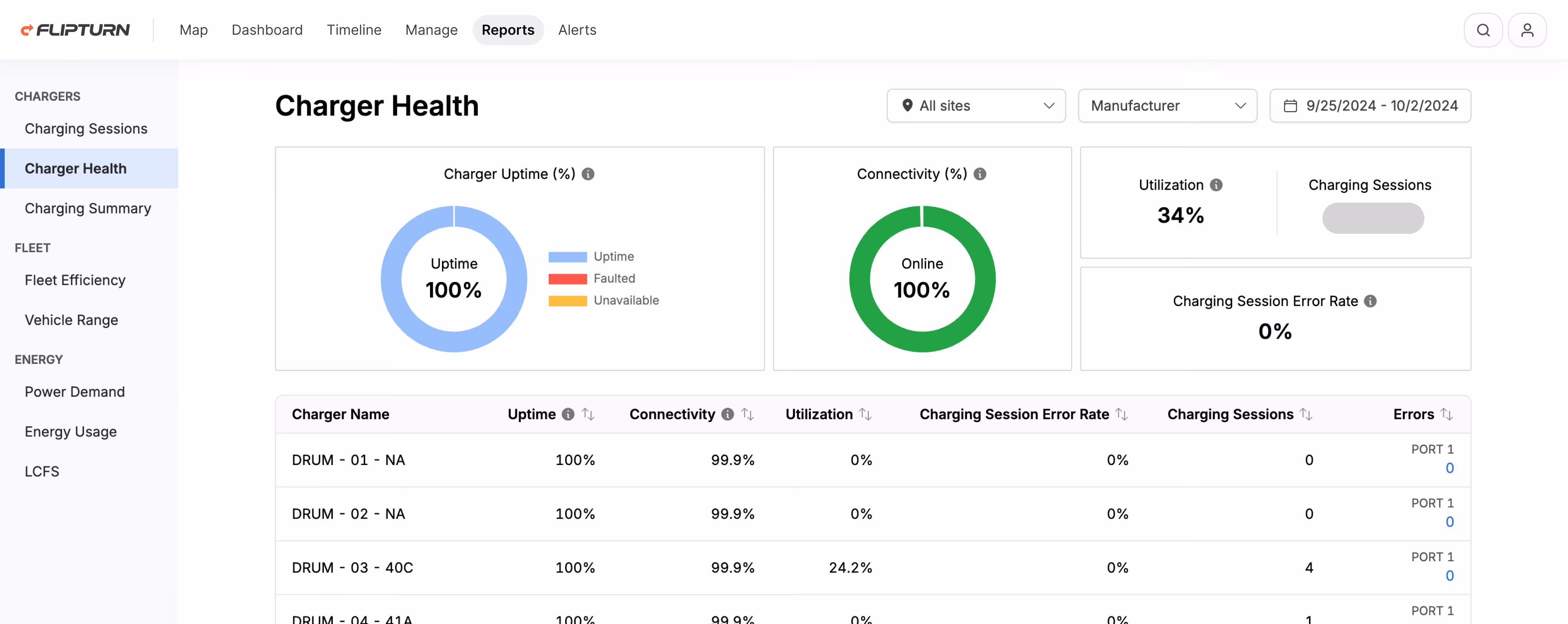The height and width of the screenshot is (624, 1568).
Task: Open the LCFS report in the sidebar
Action: click(42, 470)
